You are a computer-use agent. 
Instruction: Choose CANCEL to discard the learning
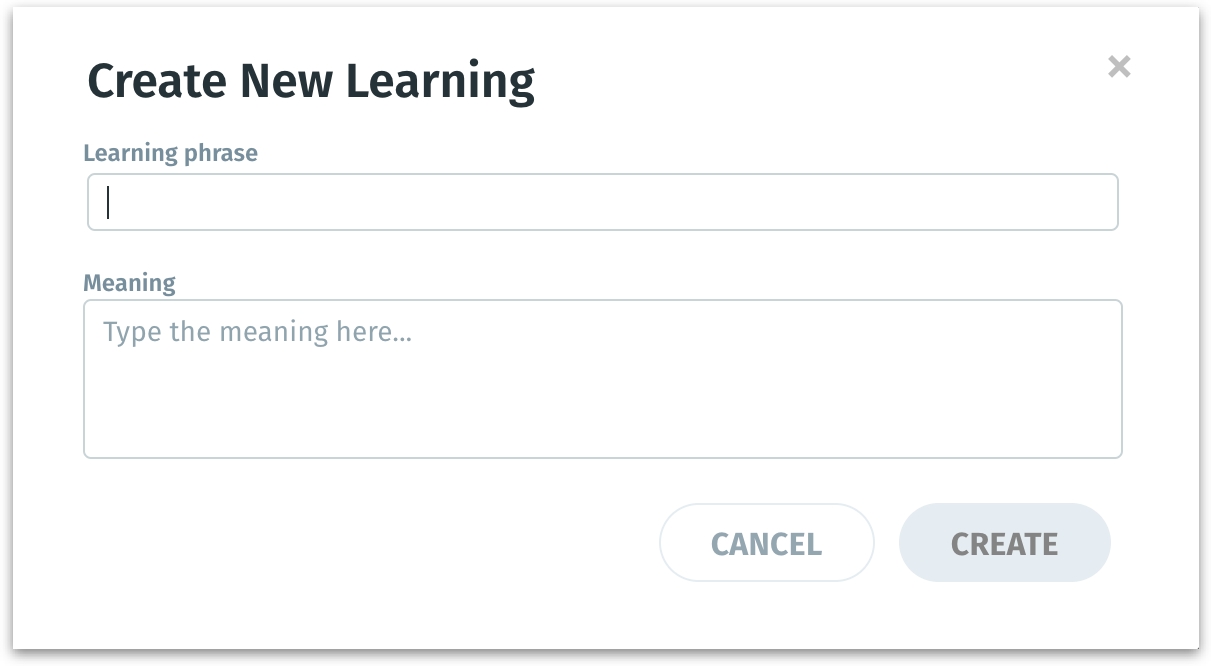pyautogui.click(x=766, y=543)
